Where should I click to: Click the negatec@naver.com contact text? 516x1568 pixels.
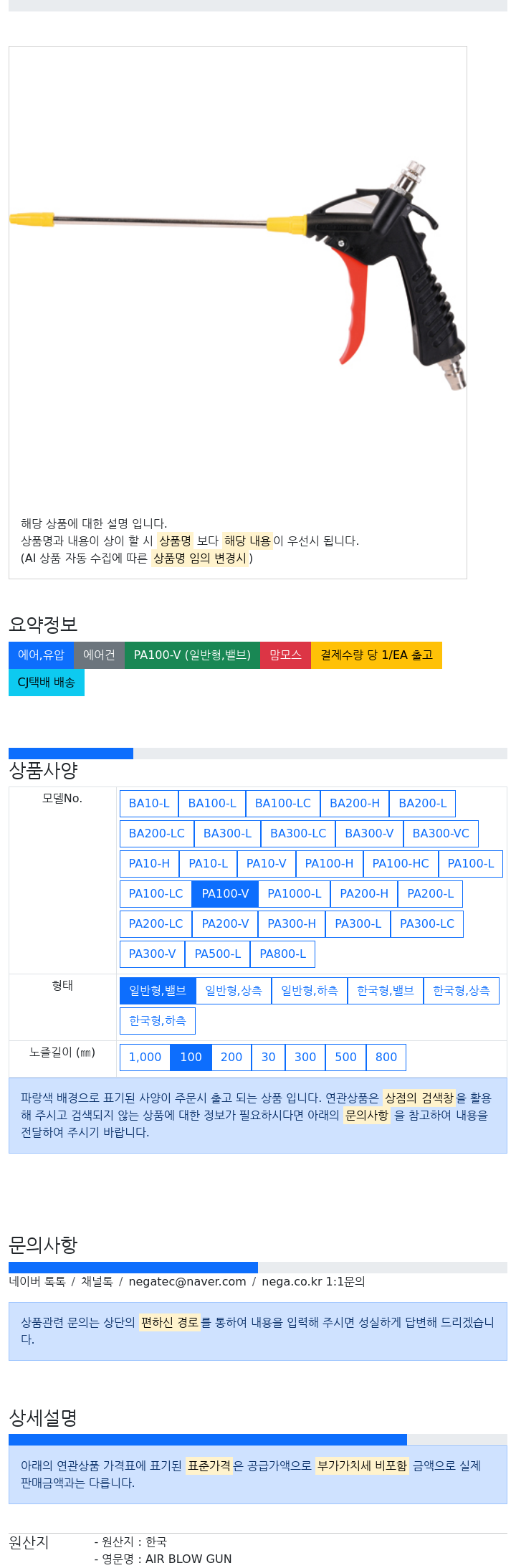coord(187,1282)
